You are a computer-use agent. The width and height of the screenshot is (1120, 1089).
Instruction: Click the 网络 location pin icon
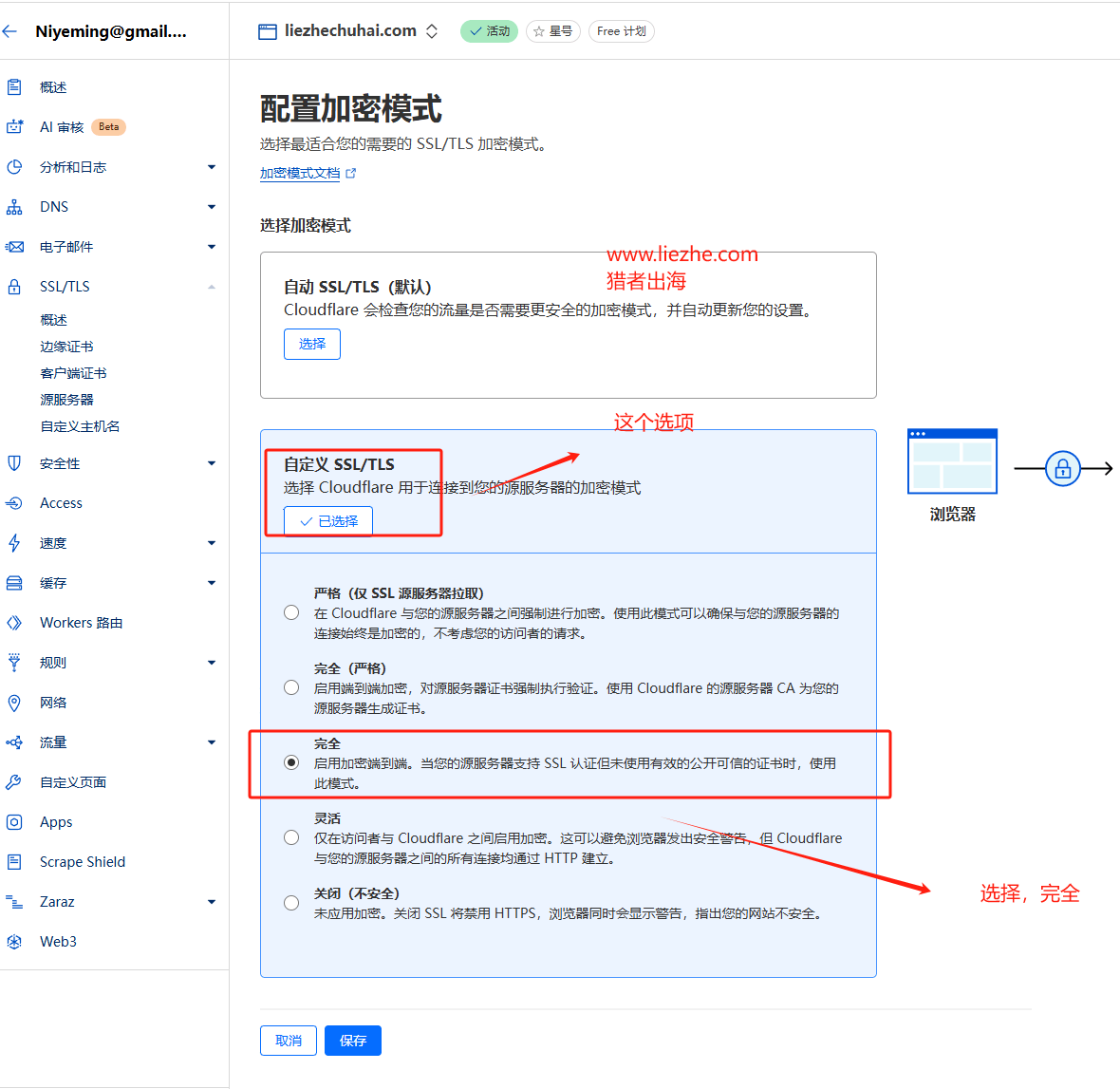pyautogui.click(x=14, y=703)
